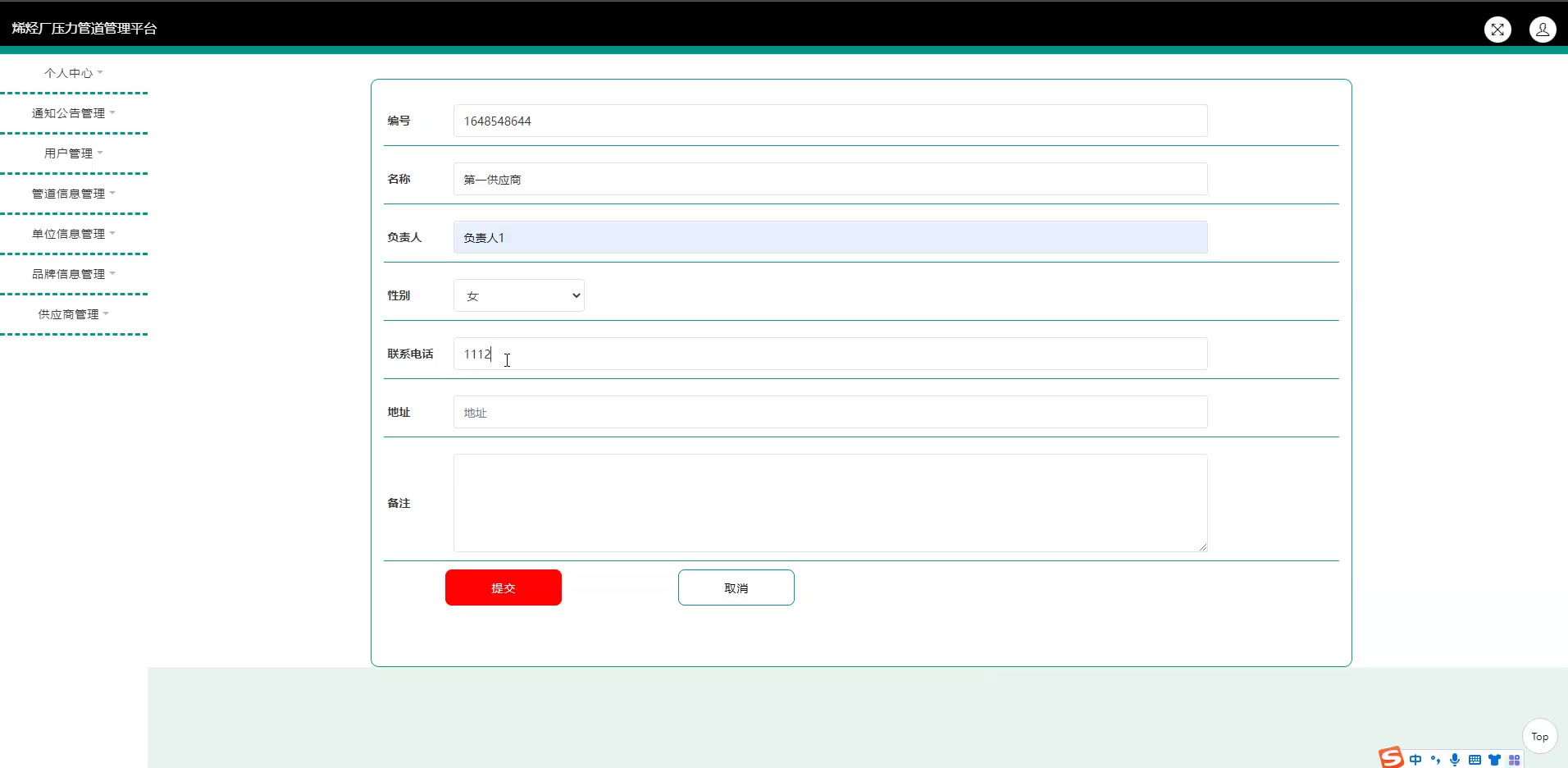This screenshot has width=1568, height=768.
Task: Click the 地址 address input field
Action: (x=831, y=412)
